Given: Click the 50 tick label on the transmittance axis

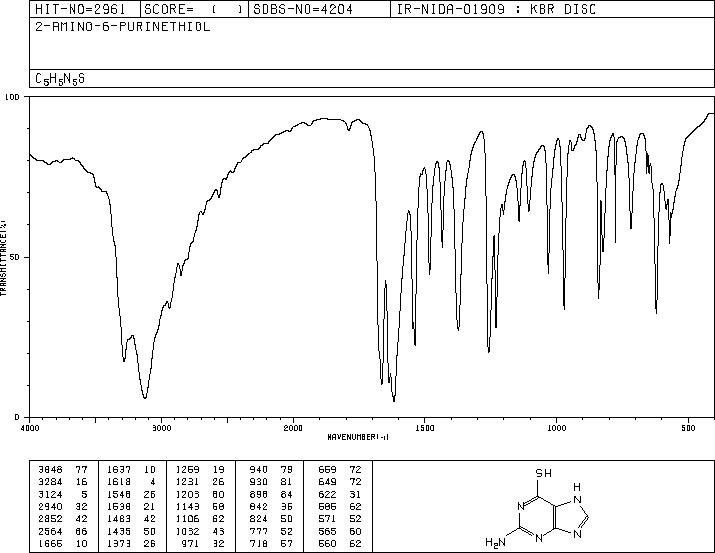Looking at the screenshot, I should tap(15, 257).
